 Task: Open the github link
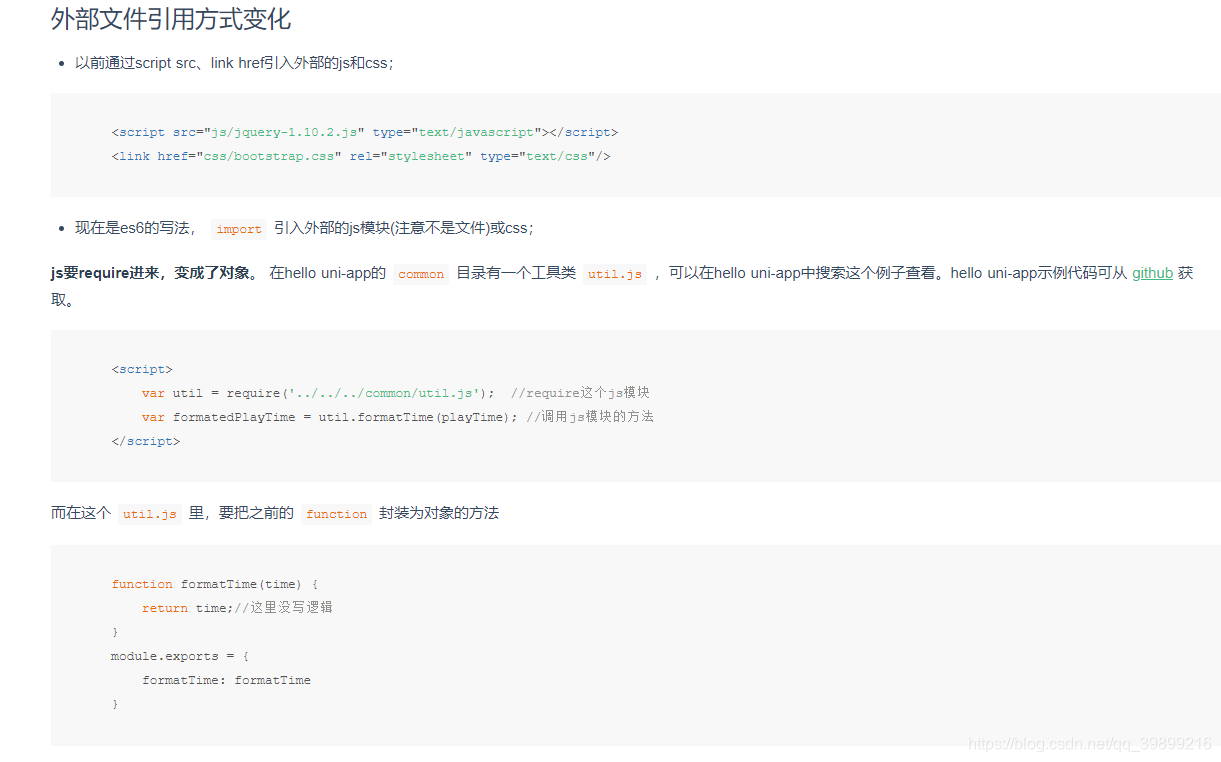coord(1152,273)
